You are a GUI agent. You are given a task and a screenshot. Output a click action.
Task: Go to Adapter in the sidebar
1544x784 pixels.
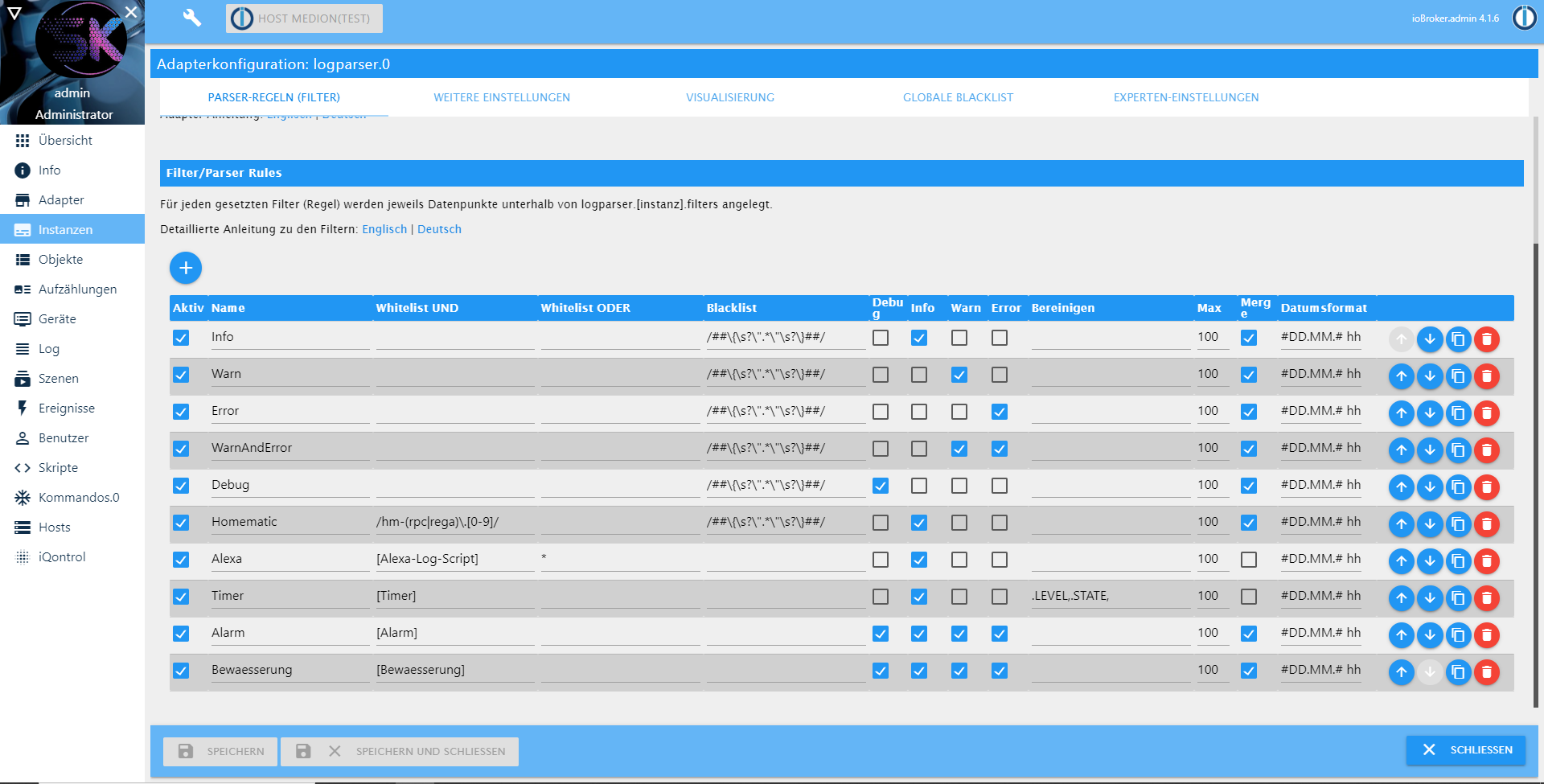click(x=72, y=199)
